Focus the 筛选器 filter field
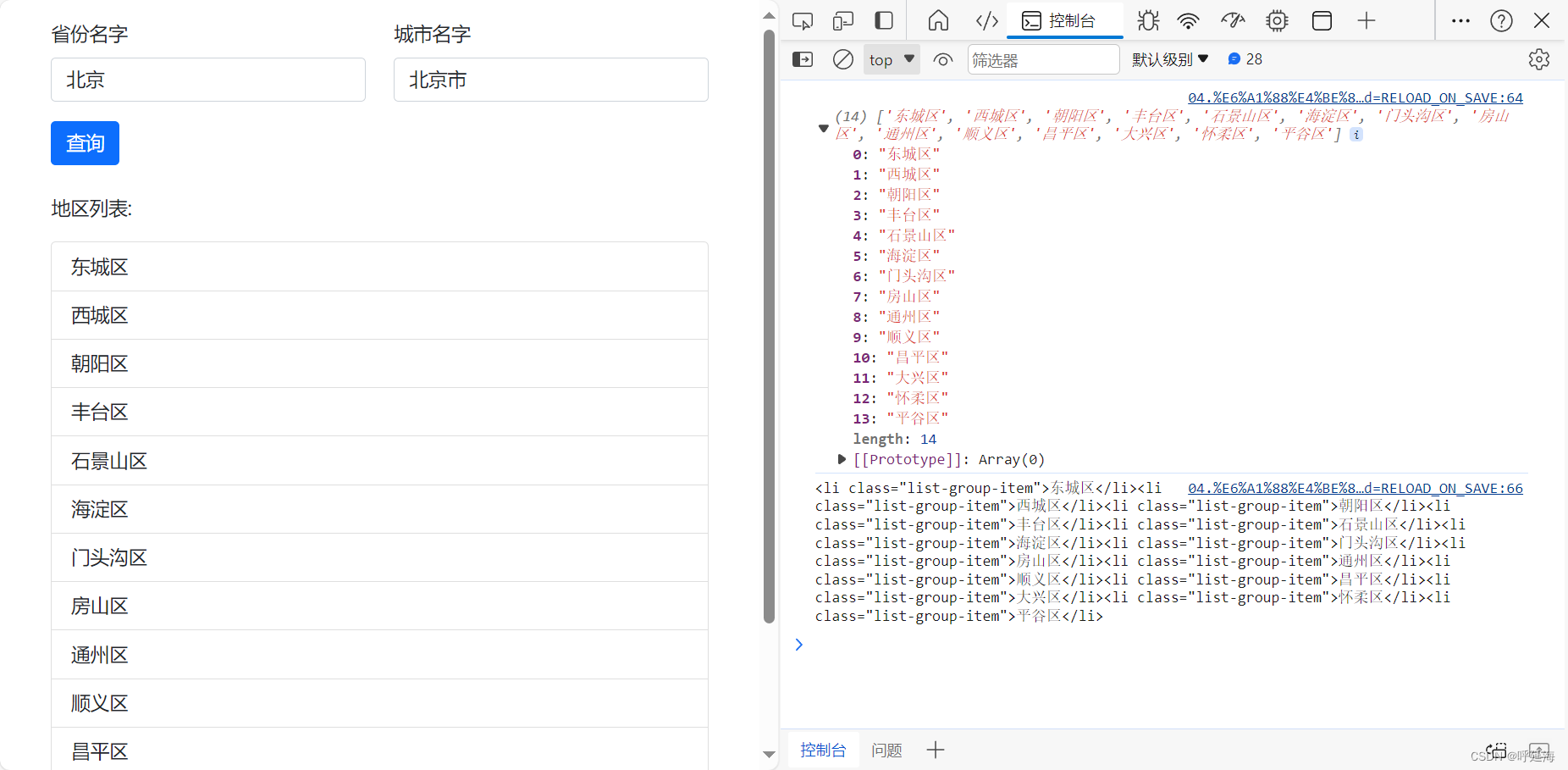Screen dimensions: 1568x770 point(1043,59)
